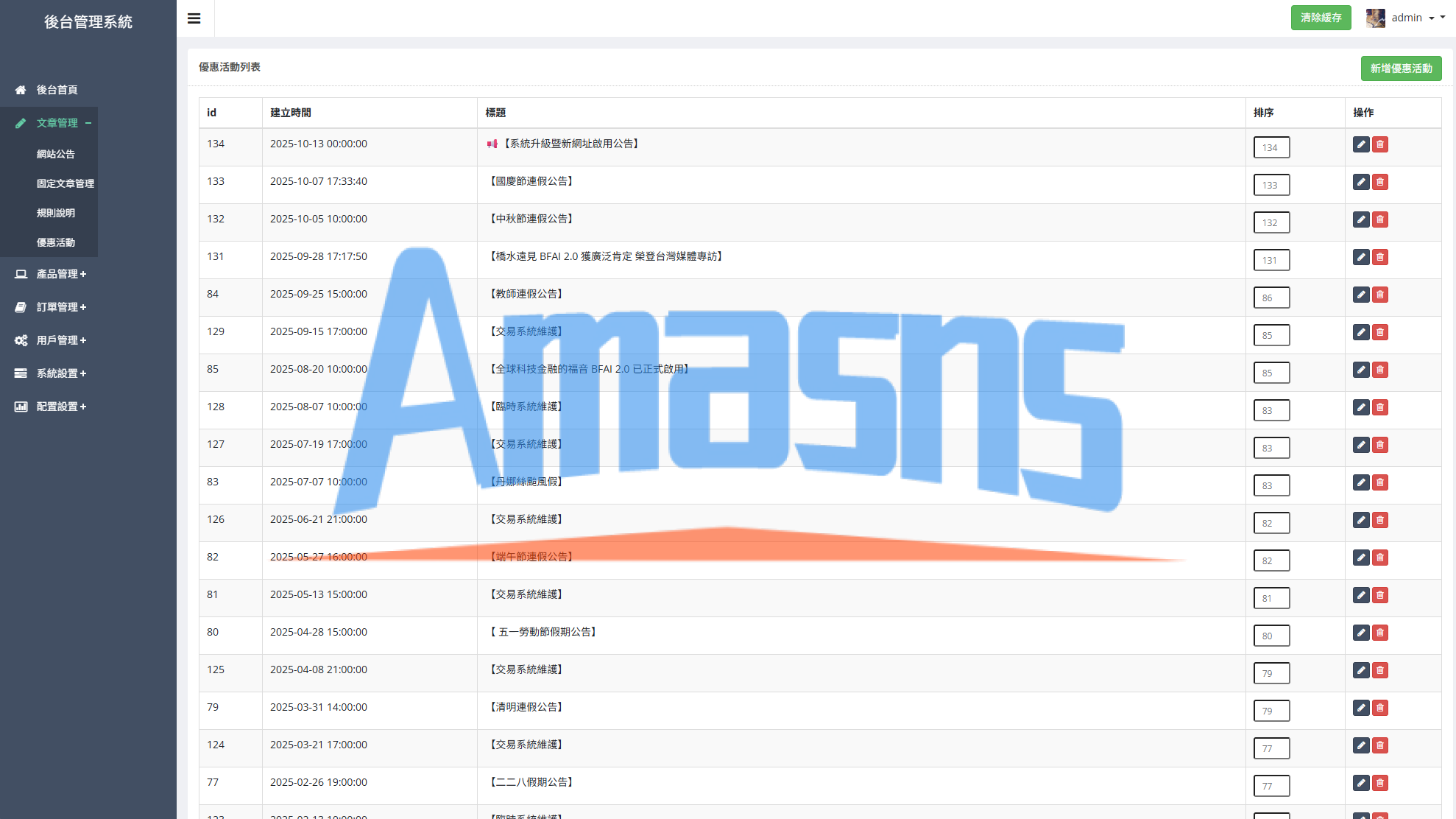Click the 清除緩存 button
The width and height of the screenshot is (1456, 819).
(x=1321, y=18)
